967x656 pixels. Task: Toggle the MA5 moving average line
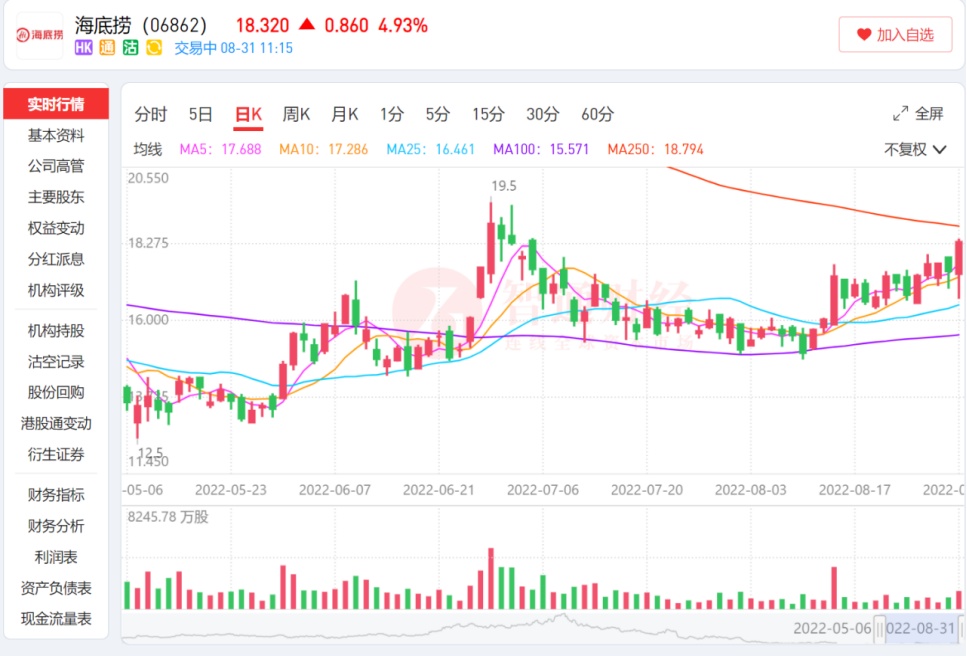(219, 150)
